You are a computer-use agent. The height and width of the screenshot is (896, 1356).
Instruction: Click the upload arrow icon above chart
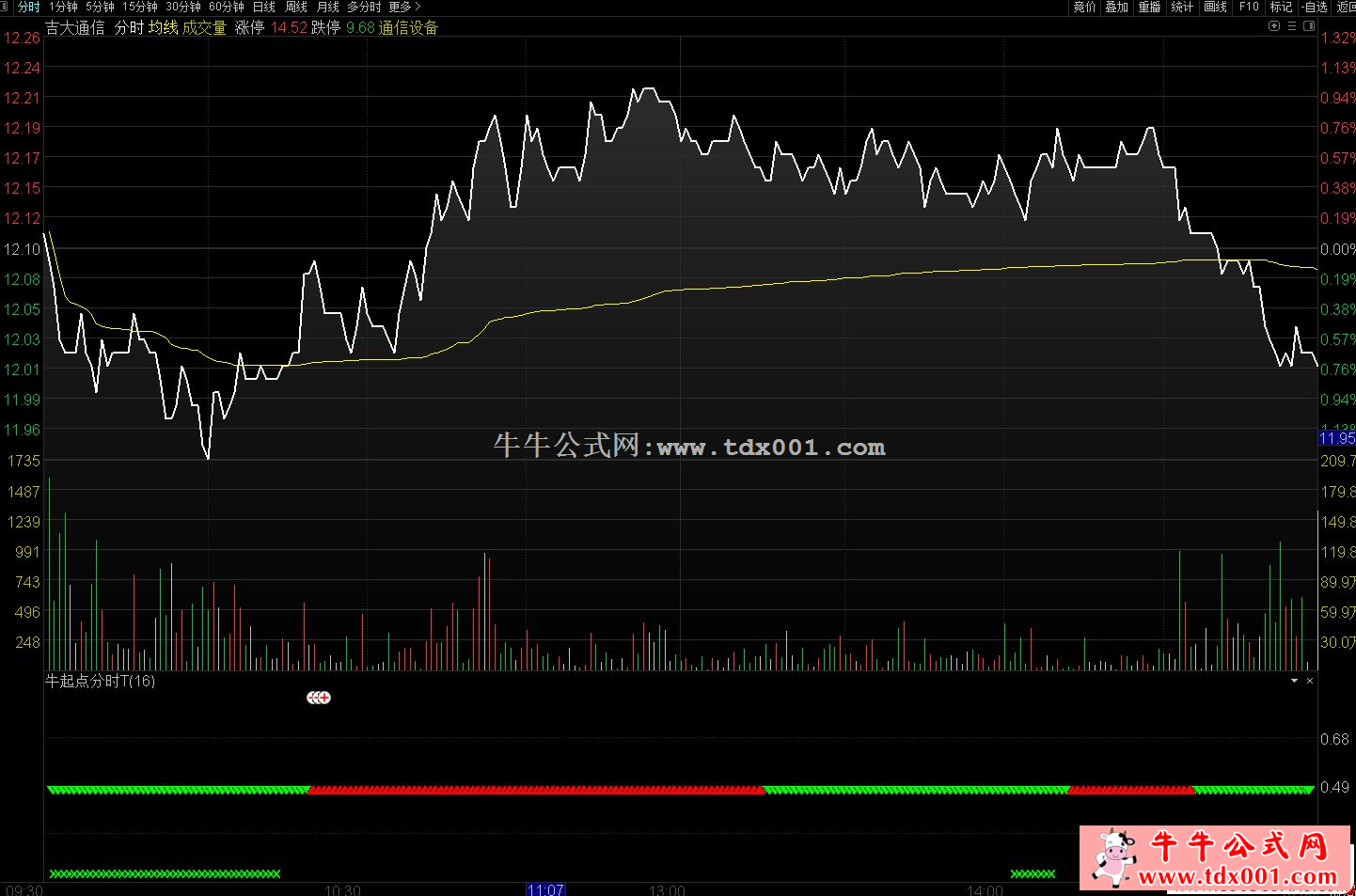click(x=1274, y=26)
